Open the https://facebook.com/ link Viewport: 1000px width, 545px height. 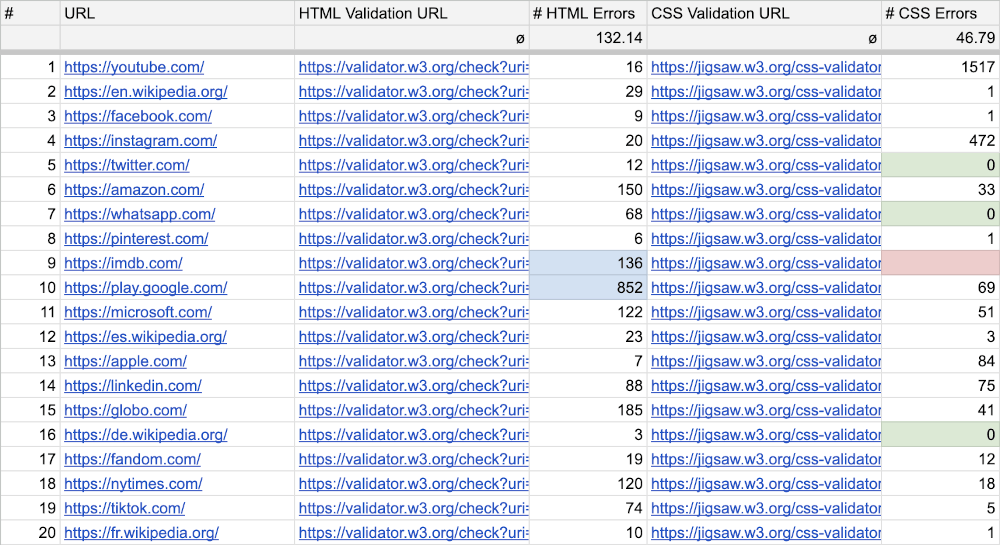click(x=138, y=116)
